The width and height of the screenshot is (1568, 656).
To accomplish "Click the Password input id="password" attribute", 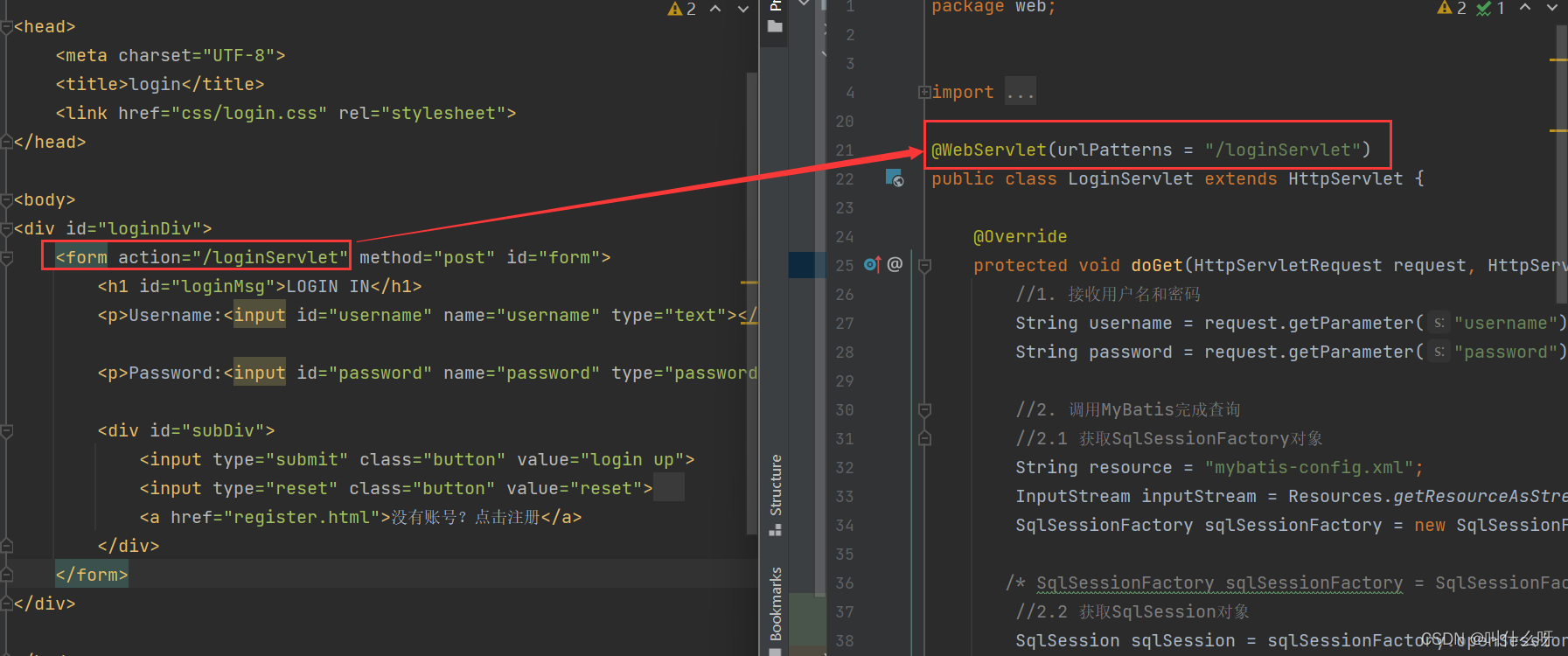I will (365, 373).
